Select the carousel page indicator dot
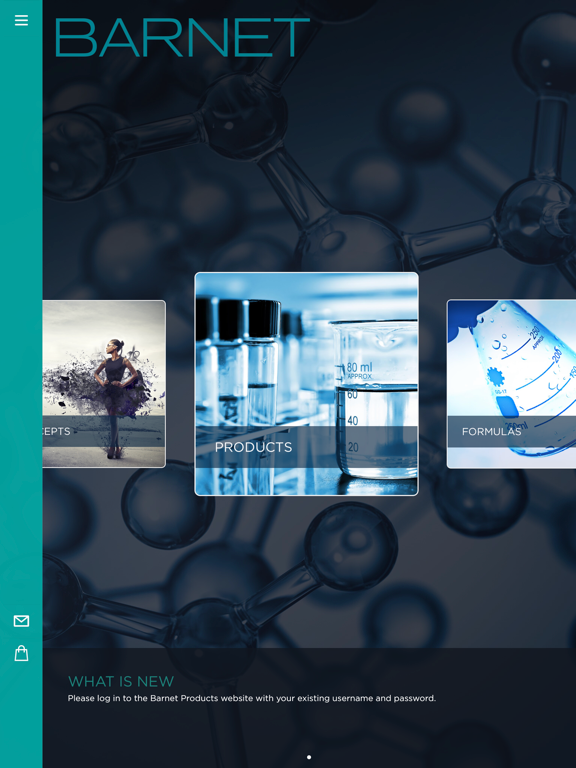The height and width of the screenshot is (768, 576). [309, 757]
